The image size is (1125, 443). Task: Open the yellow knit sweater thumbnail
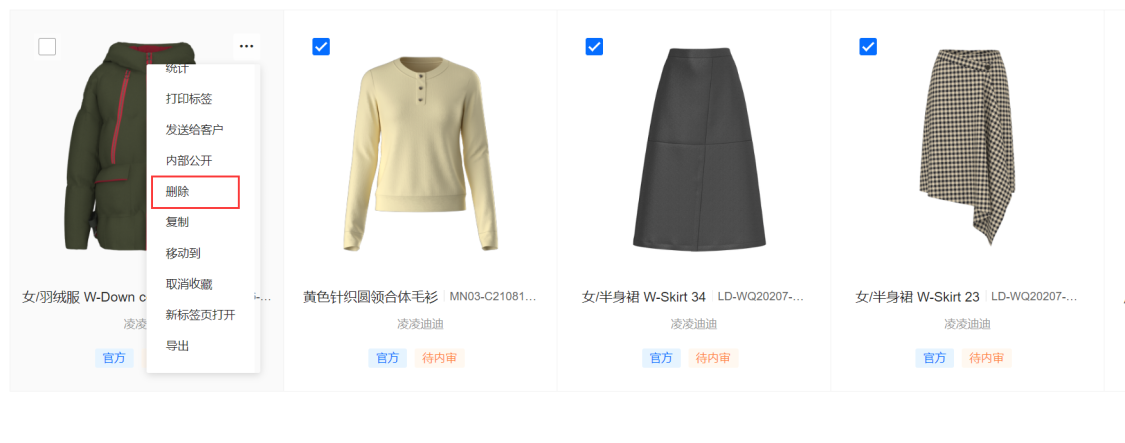click(x=420, y=154)
